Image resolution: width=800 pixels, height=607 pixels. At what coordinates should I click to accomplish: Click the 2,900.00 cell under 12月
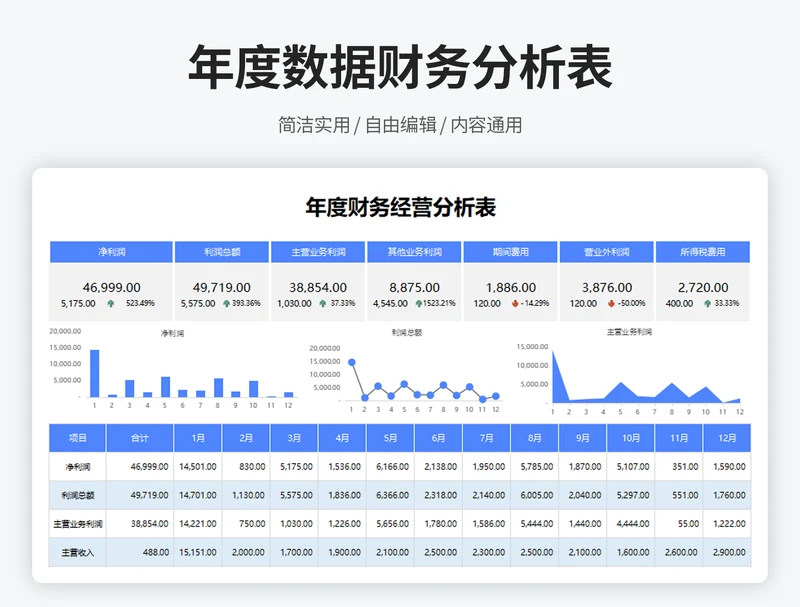coord(729,552)
